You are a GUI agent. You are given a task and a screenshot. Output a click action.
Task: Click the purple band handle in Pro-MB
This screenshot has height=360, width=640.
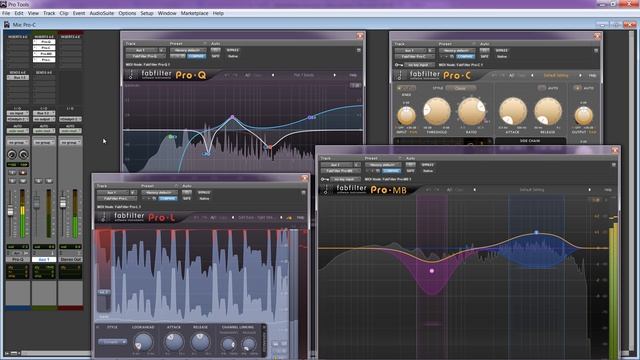[x=432, y=271]
